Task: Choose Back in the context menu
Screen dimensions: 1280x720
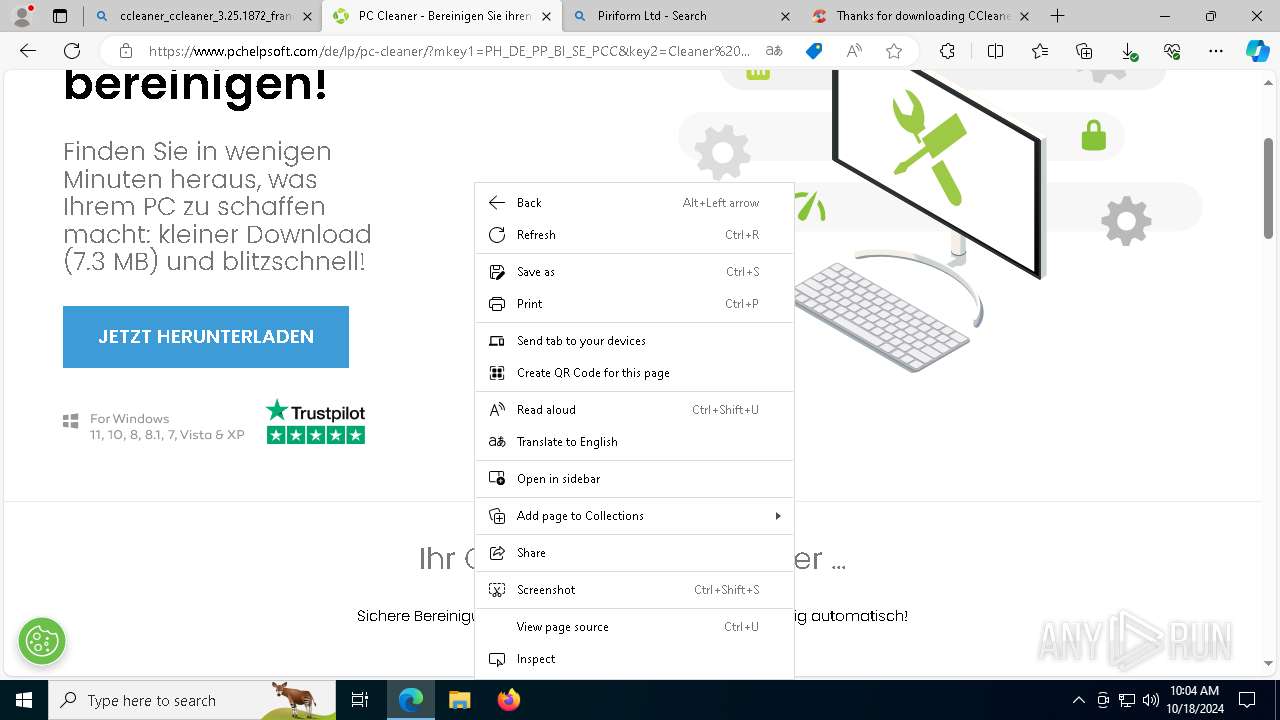Action: [x=634, y=203]
